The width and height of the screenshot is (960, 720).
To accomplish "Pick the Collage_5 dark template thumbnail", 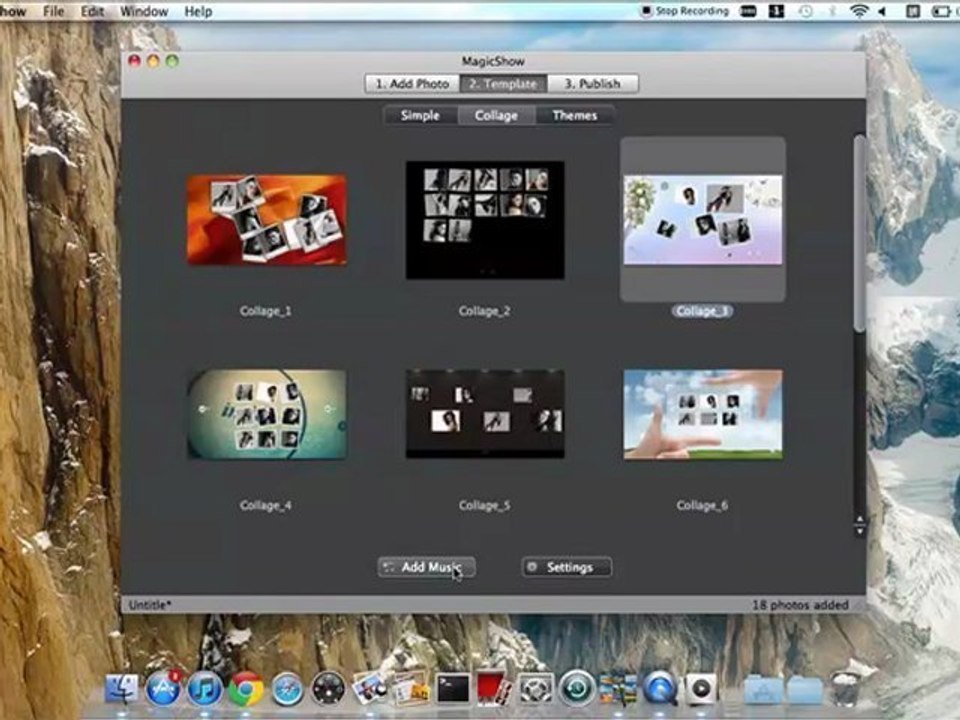I will [485, 413].
